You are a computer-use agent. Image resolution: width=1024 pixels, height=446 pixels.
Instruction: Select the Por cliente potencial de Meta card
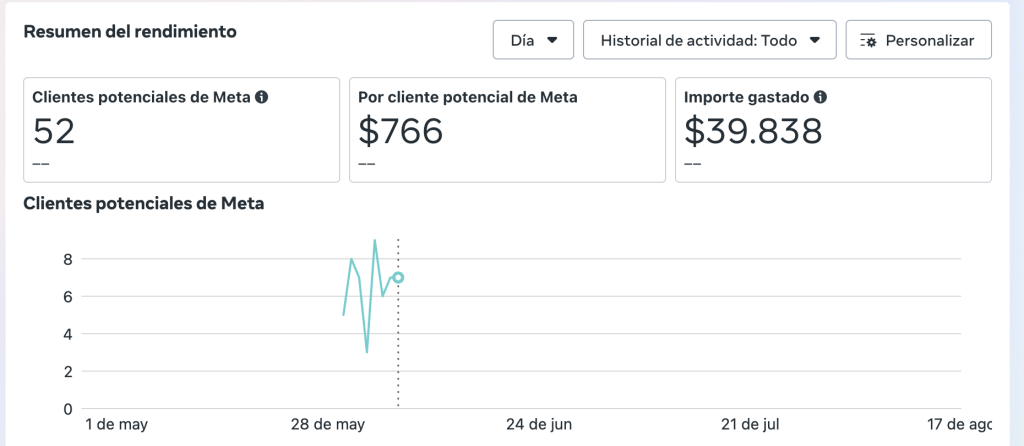(x=507, y=130)
